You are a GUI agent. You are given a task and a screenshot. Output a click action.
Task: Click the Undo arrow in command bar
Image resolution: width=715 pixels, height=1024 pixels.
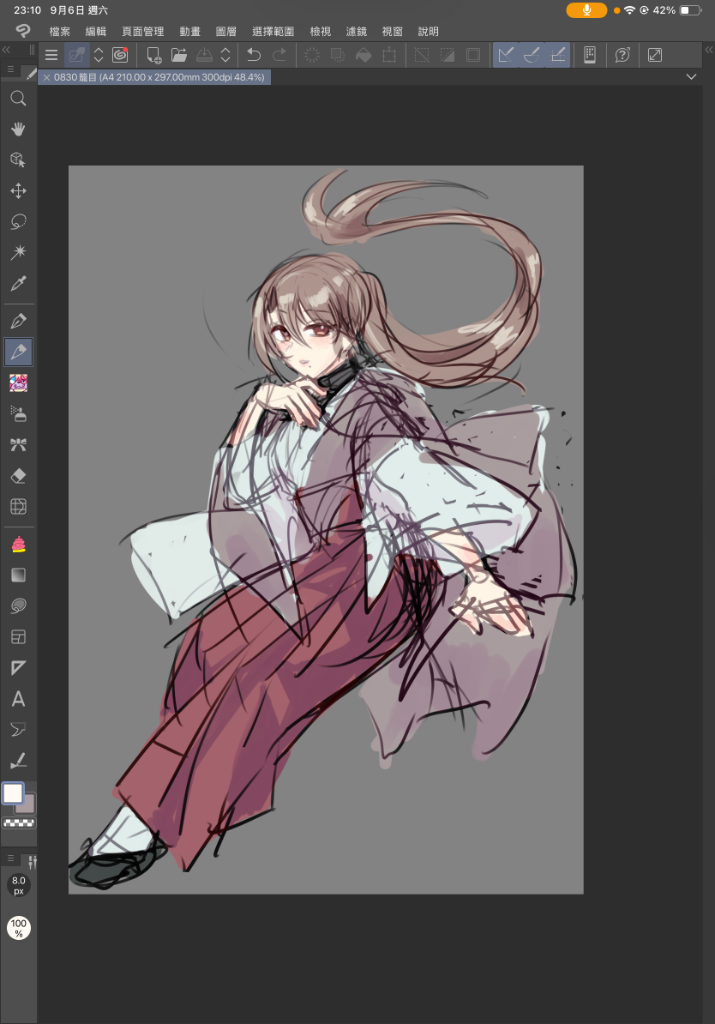[254, 55]
